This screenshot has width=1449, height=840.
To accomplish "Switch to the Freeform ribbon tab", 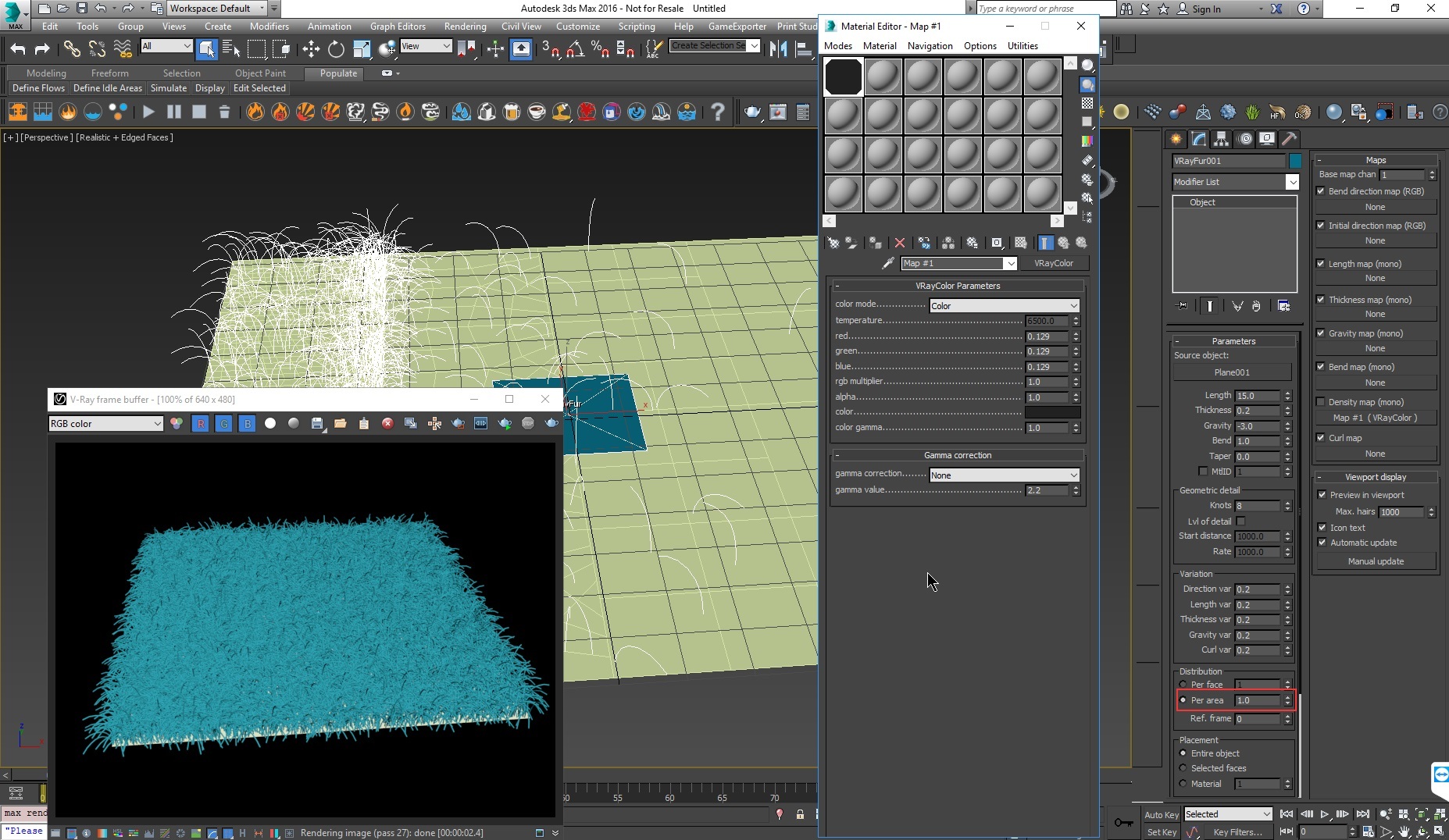I will (x=109, y=73).
